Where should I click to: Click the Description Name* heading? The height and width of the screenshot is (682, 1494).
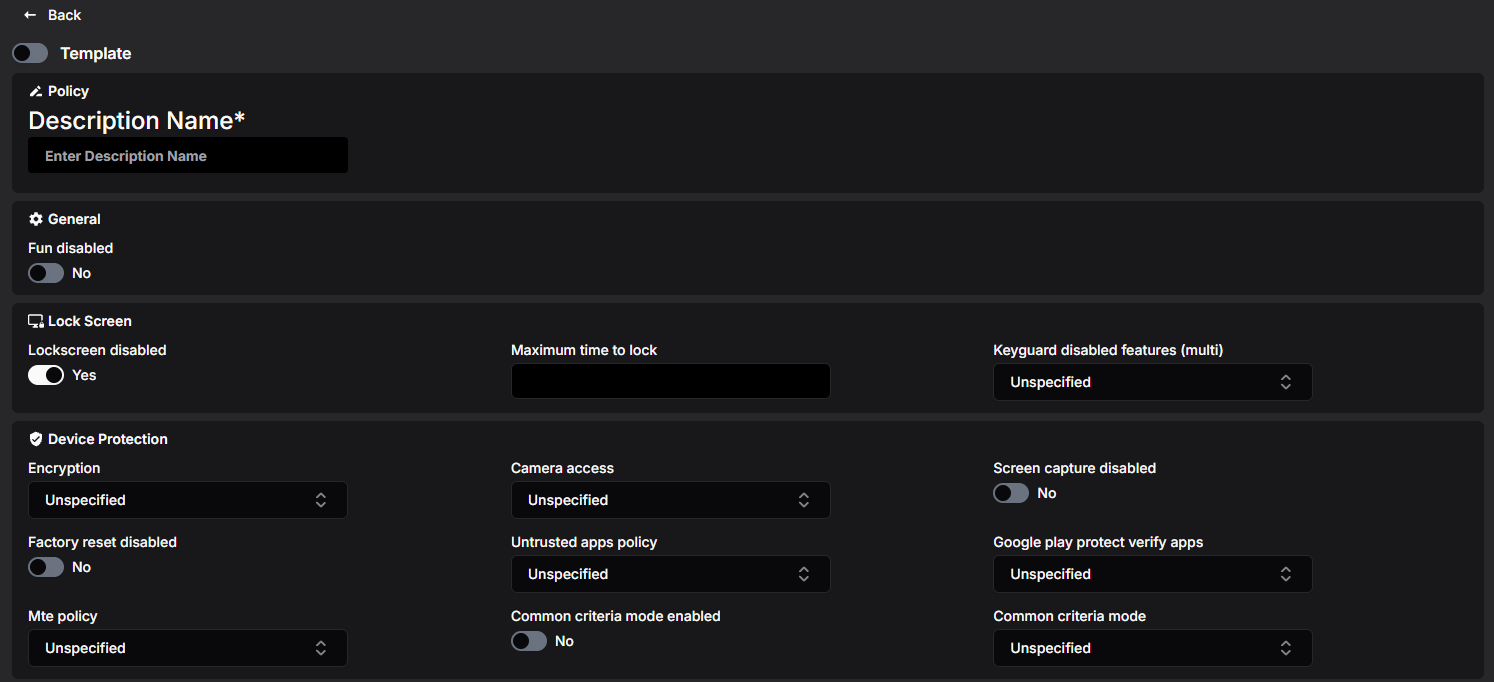(x=137, y=121)
